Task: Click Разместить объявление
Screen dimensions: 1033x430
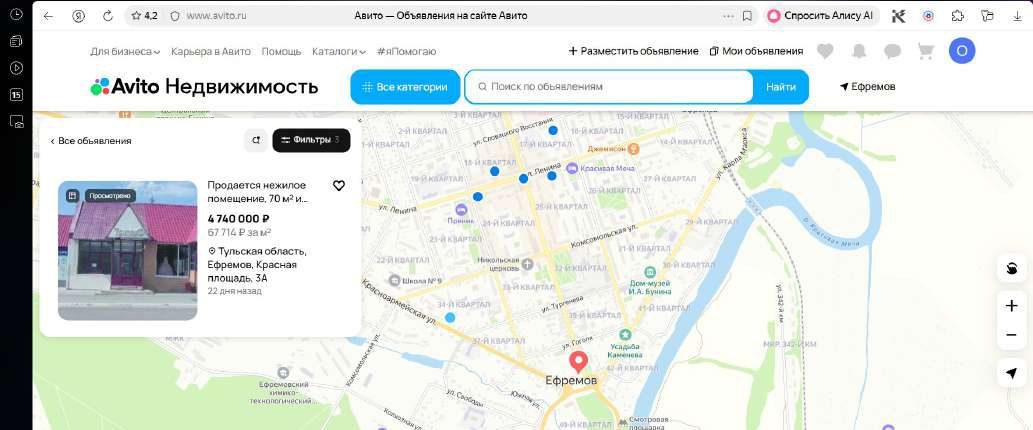Action: (633, 51)
